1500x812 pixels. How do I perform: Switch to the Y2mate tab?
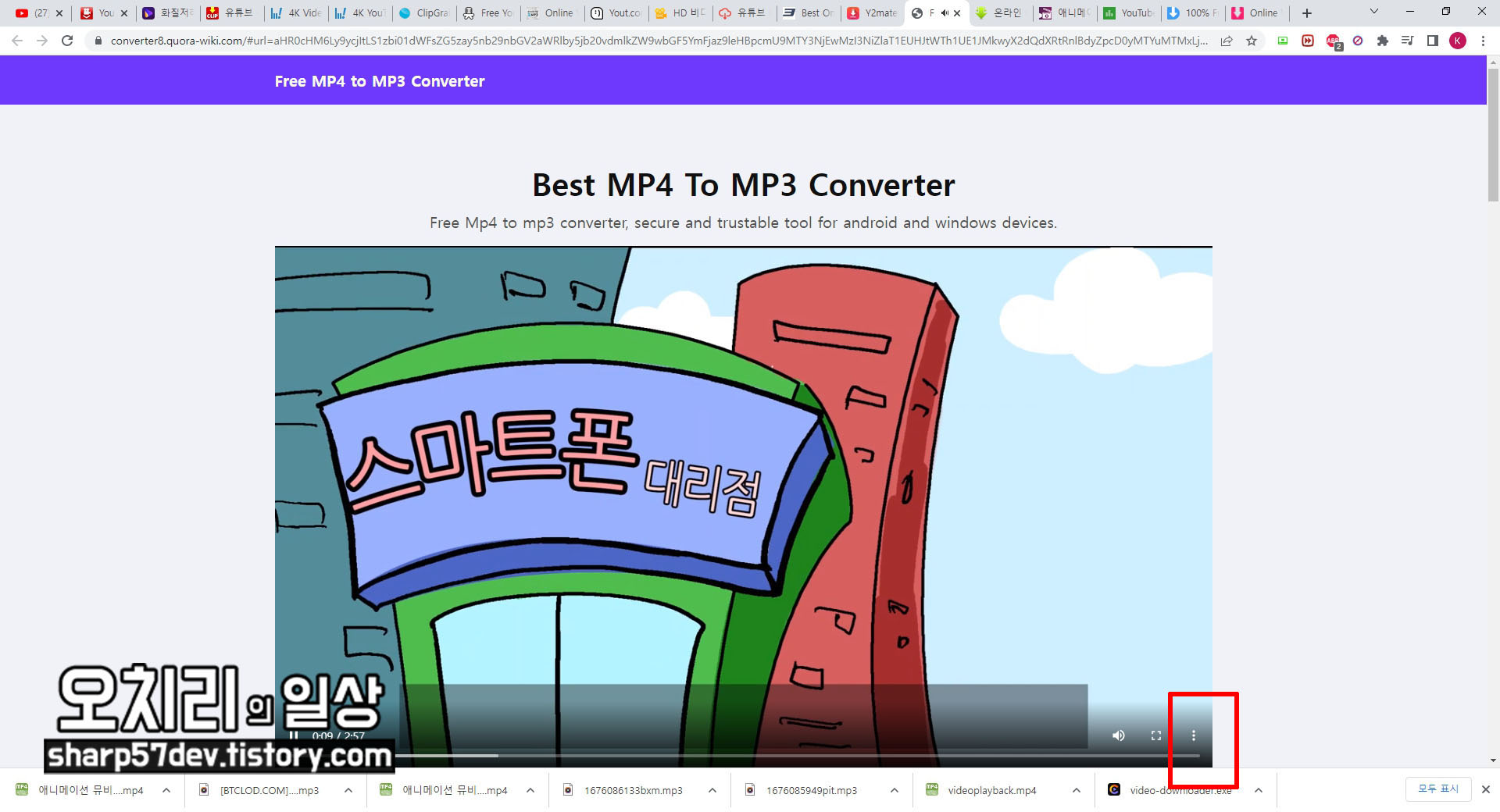point(873,13)
